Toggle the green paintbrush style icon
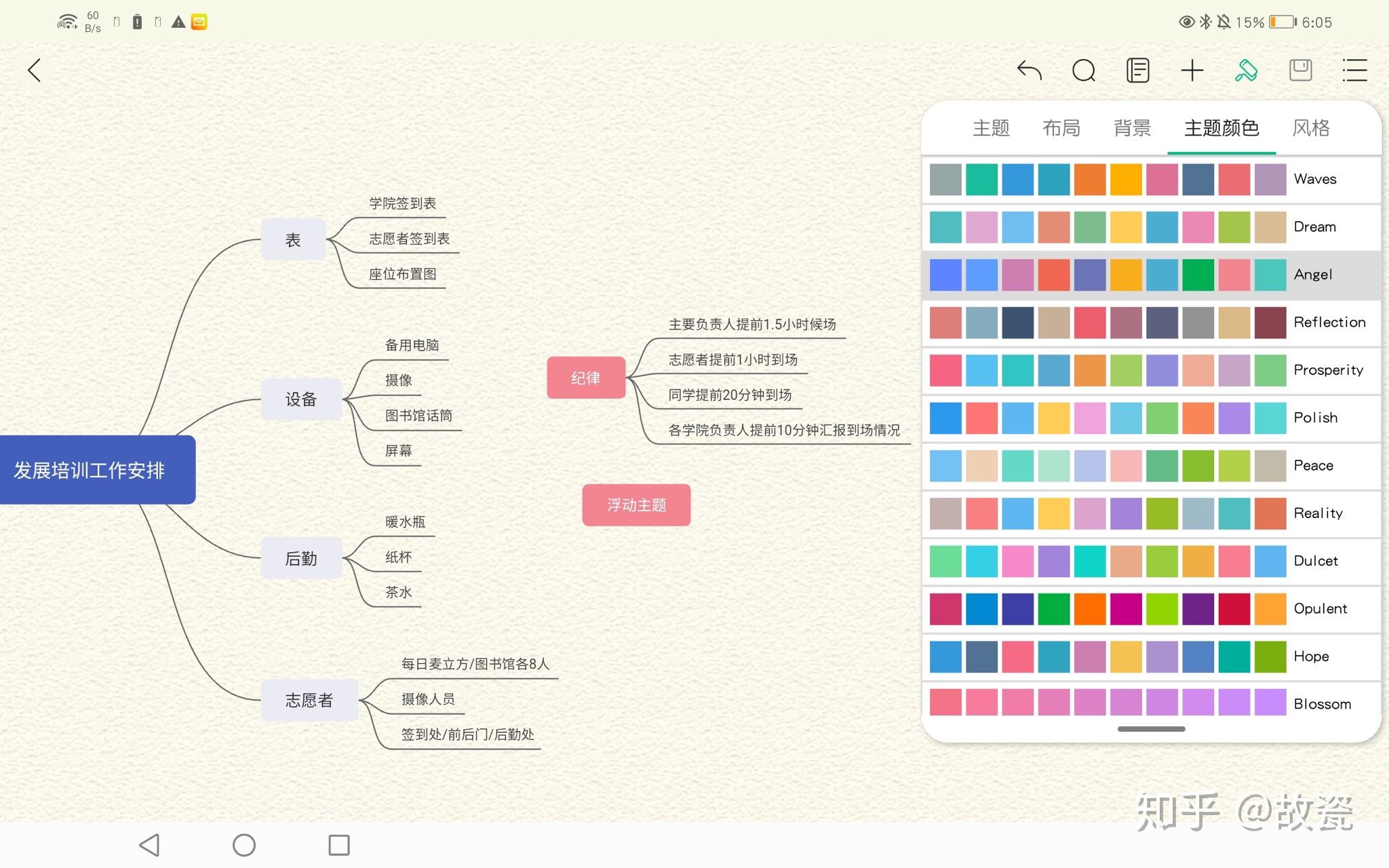This screenshot has width=1389, height=868. [x=1246, y=70]
